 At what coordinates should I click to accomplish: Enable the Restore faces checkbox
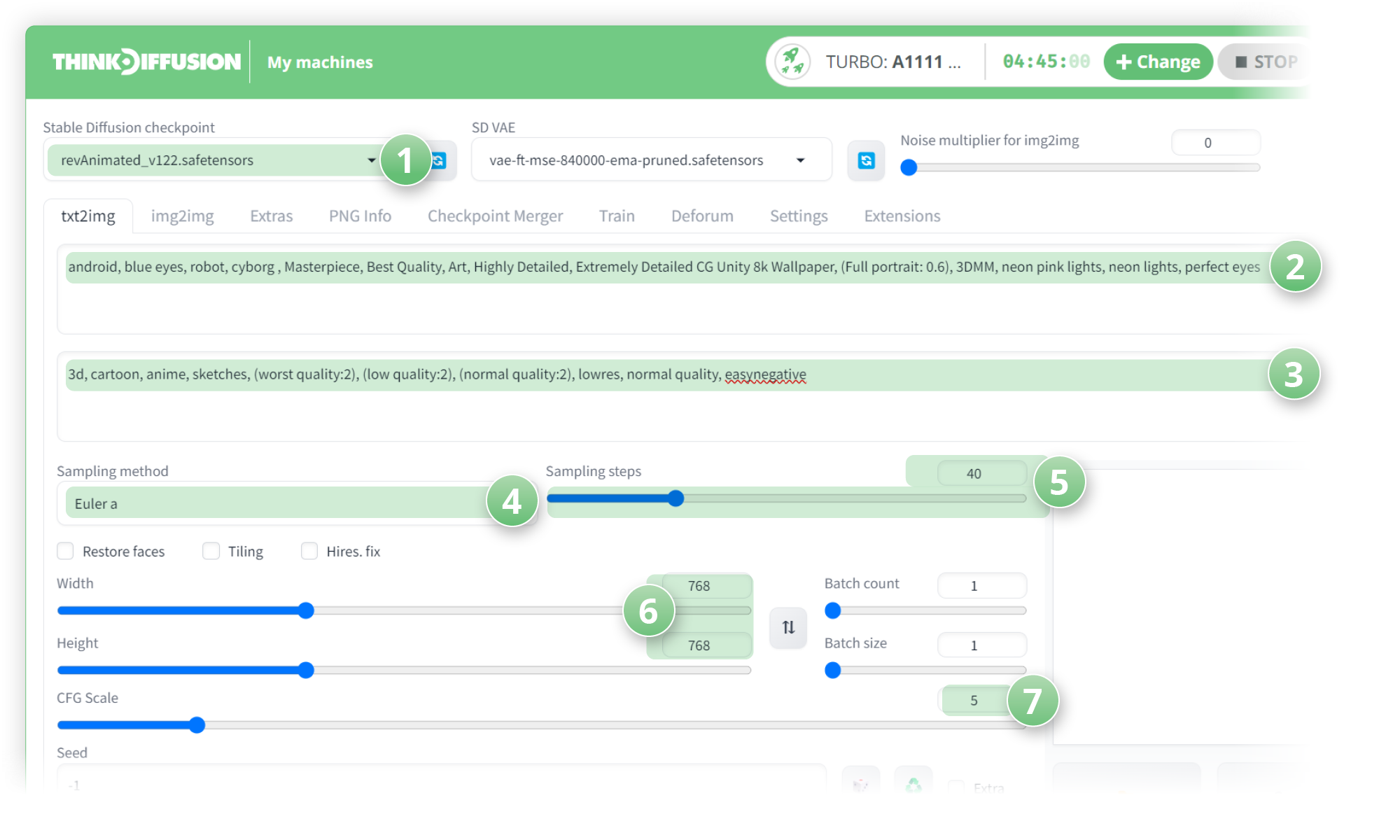[x=66, y=551]
